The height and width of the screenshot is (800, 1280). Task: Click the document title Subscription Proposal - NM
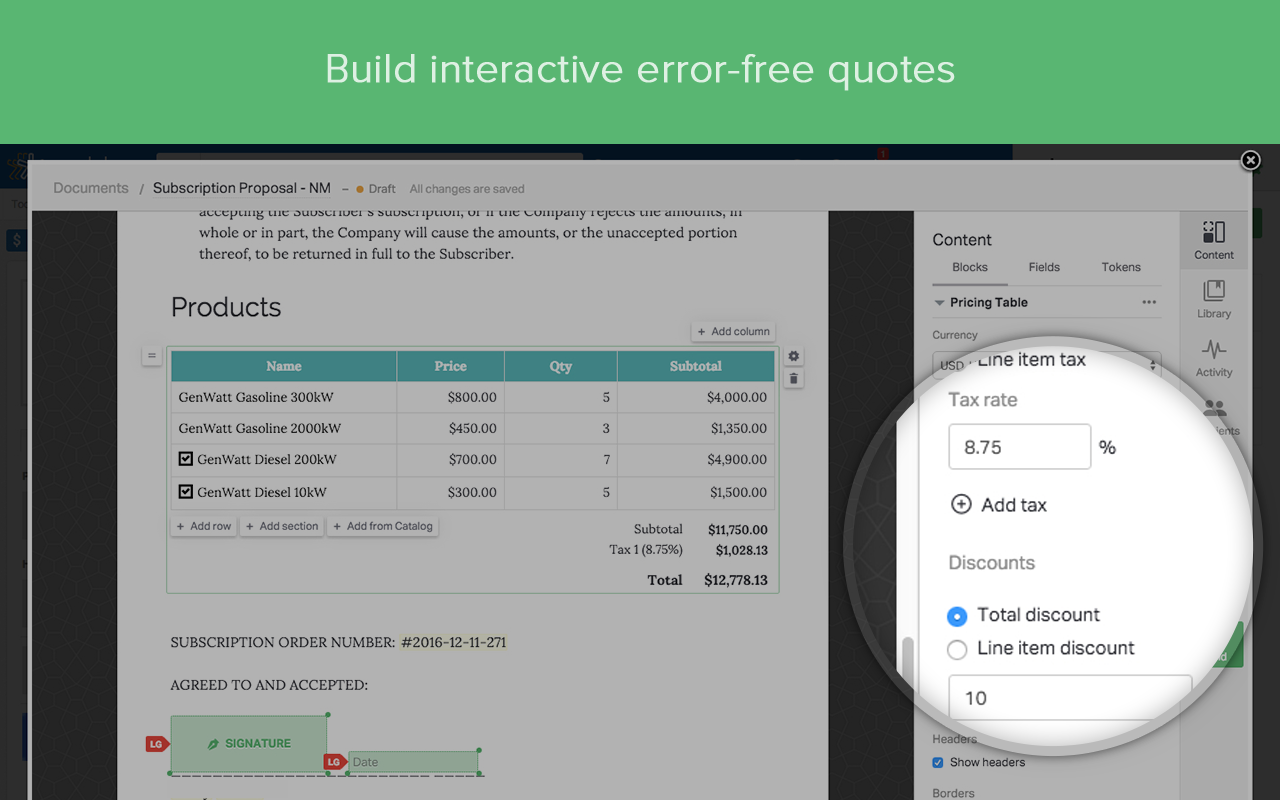(242, 188)
